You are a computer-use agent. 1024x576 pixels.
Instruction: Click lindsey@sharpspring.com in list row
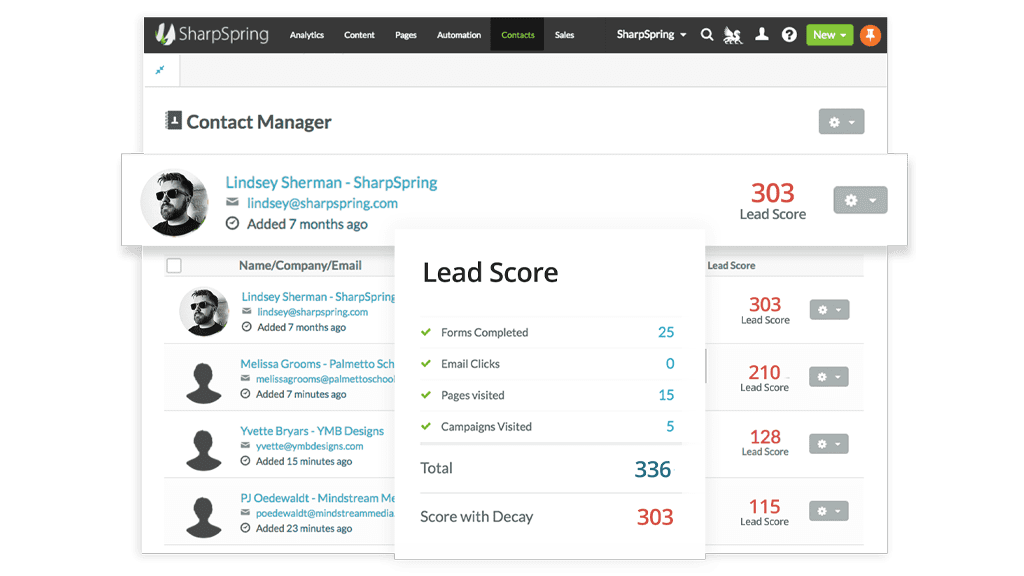pos(312,312)
